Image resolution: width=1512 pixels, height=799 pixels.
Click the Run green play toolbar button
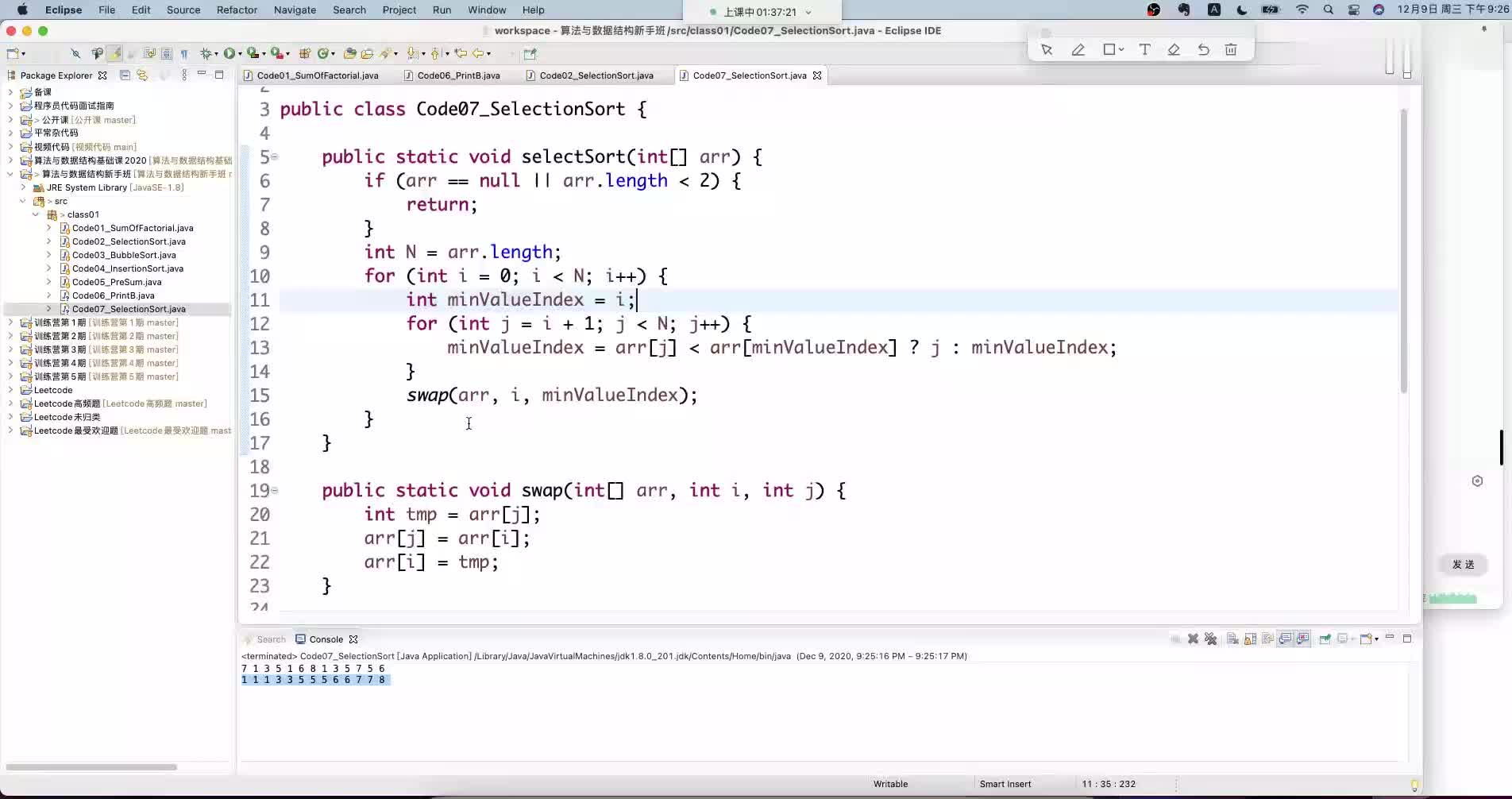click(x=229, y=53)
